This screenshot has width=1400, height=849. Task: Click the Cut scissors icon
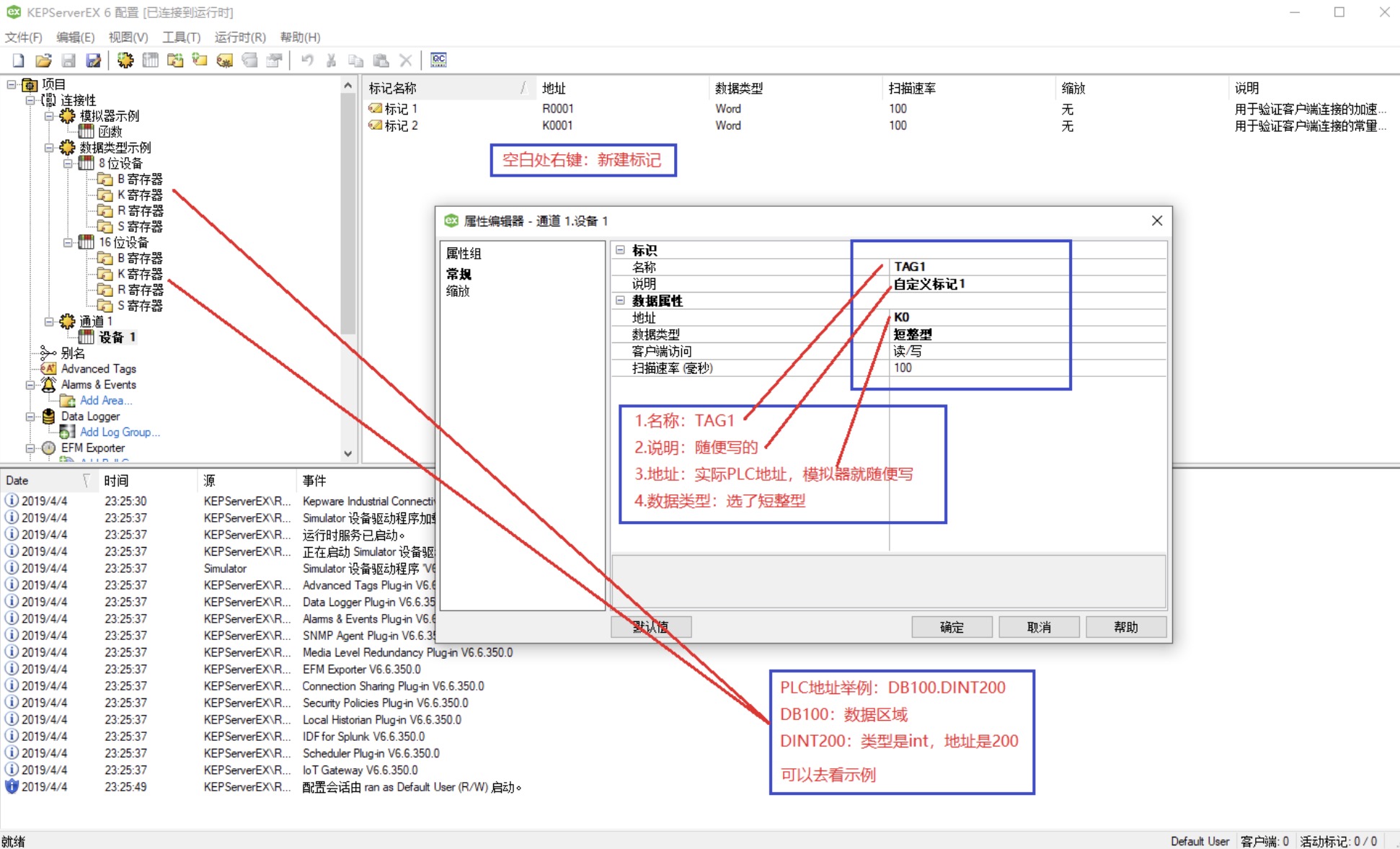(332, 61)
